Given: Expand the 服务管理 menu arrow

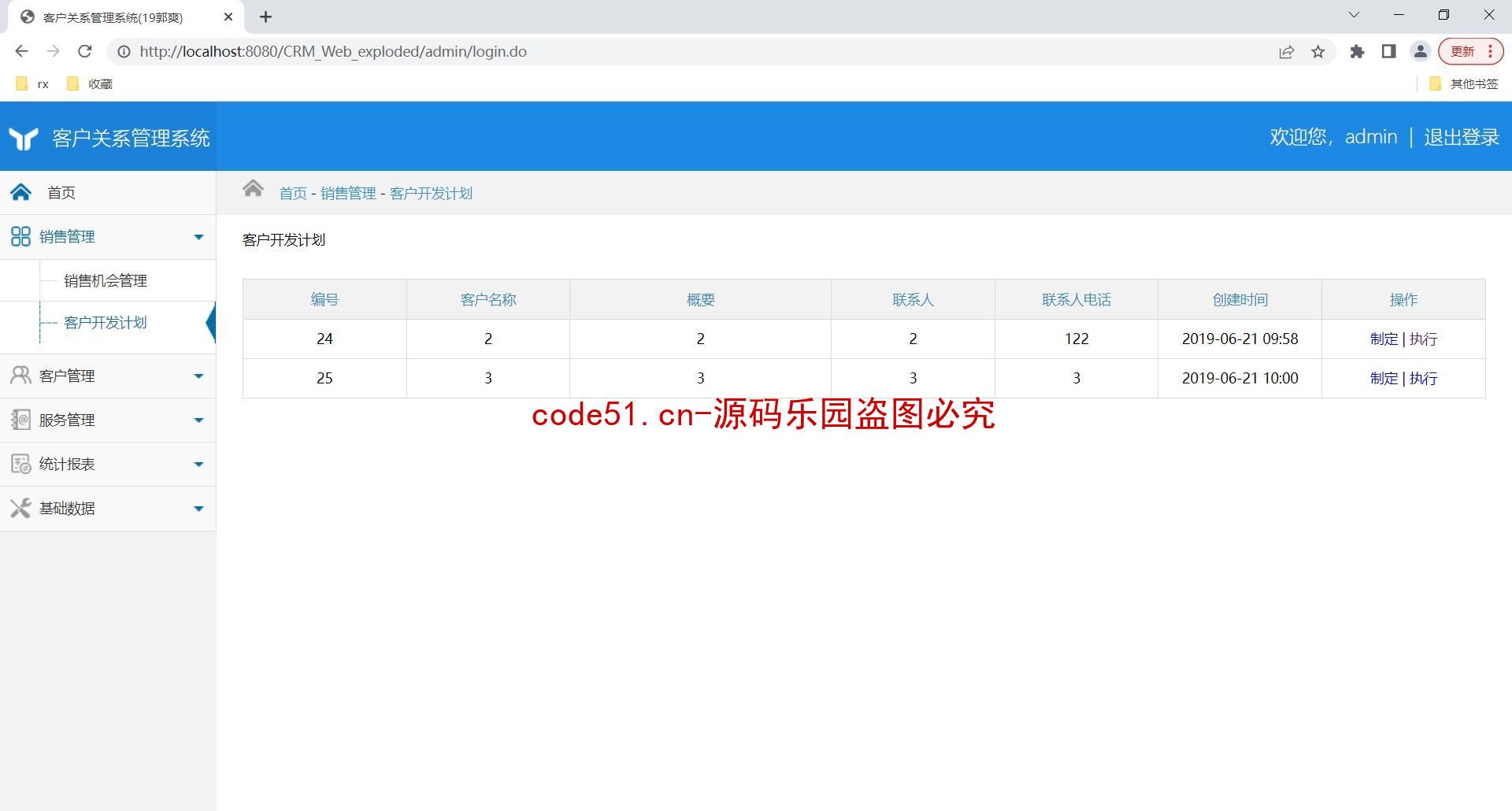Looking at the screenshot, I should [198, 420].
